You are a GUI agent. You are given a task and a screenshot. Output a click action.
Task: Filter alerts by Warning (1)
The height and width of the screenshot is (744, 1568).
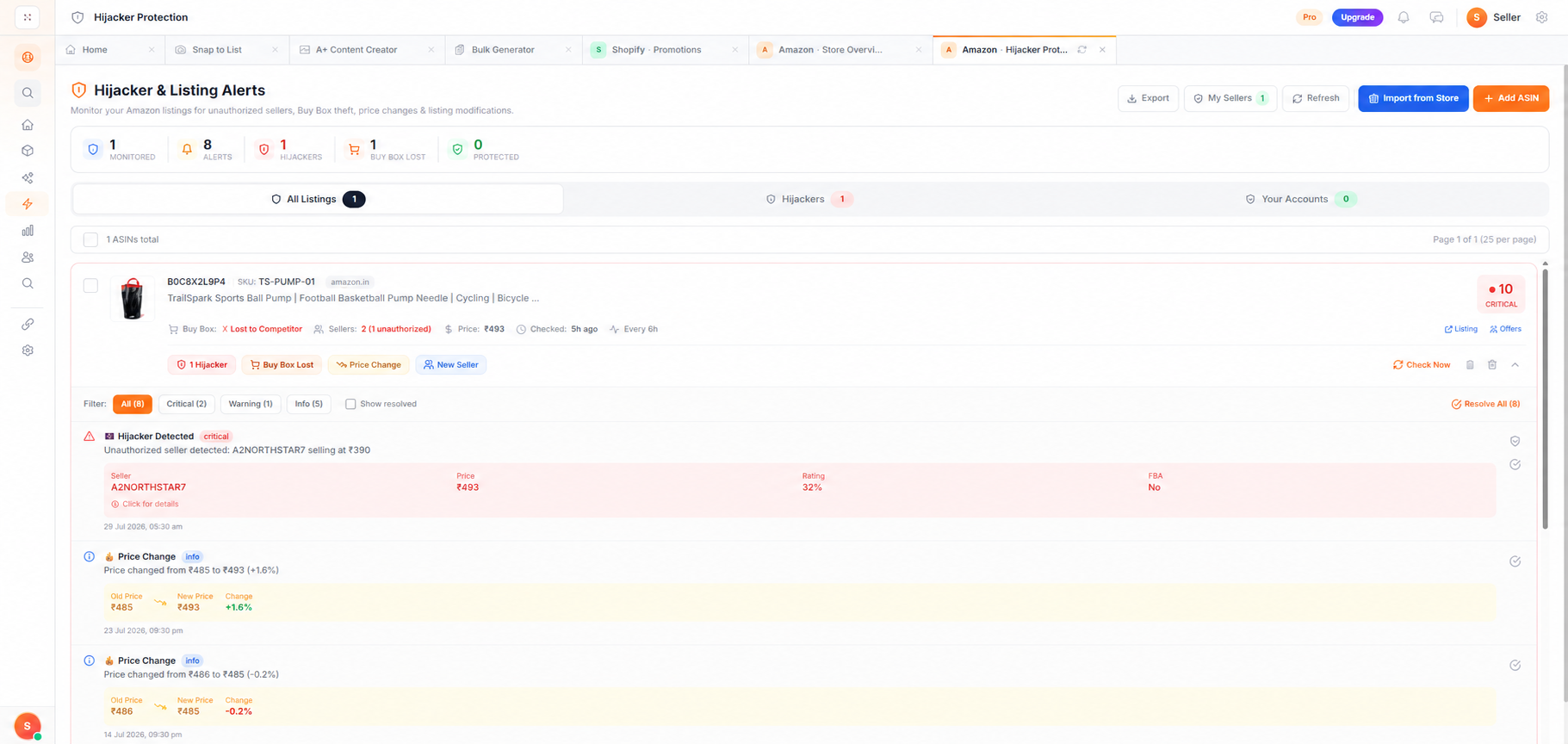[251, 404]
